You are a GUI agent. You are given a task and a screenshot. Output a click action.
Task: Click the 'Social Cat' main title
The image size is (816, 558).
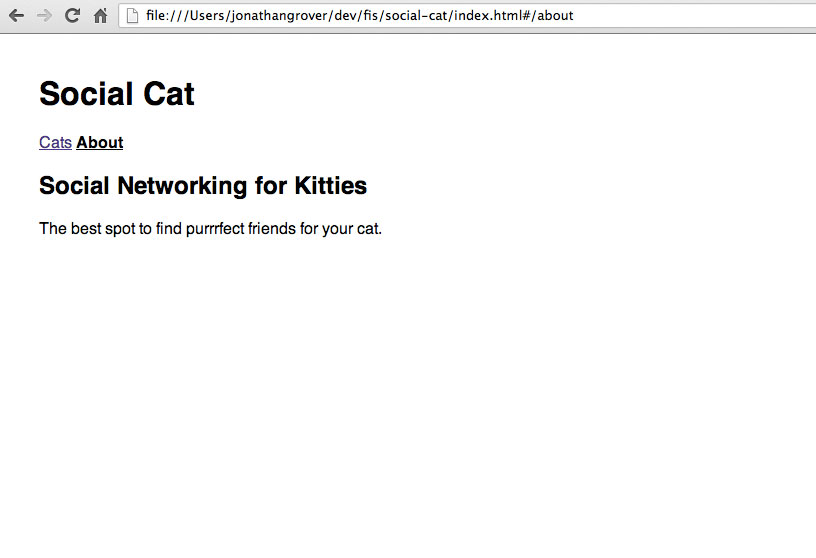116,94
